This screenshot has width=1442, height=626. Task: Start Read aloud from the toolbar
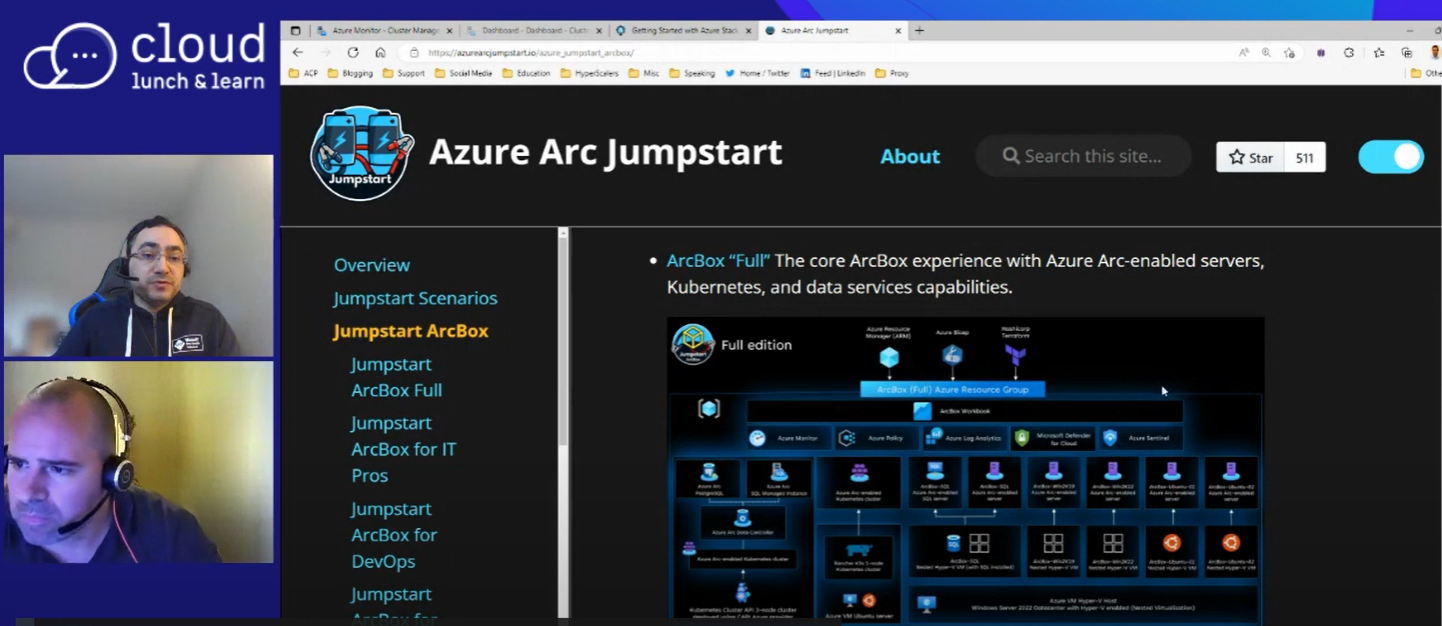click(x=1243, y=52)
